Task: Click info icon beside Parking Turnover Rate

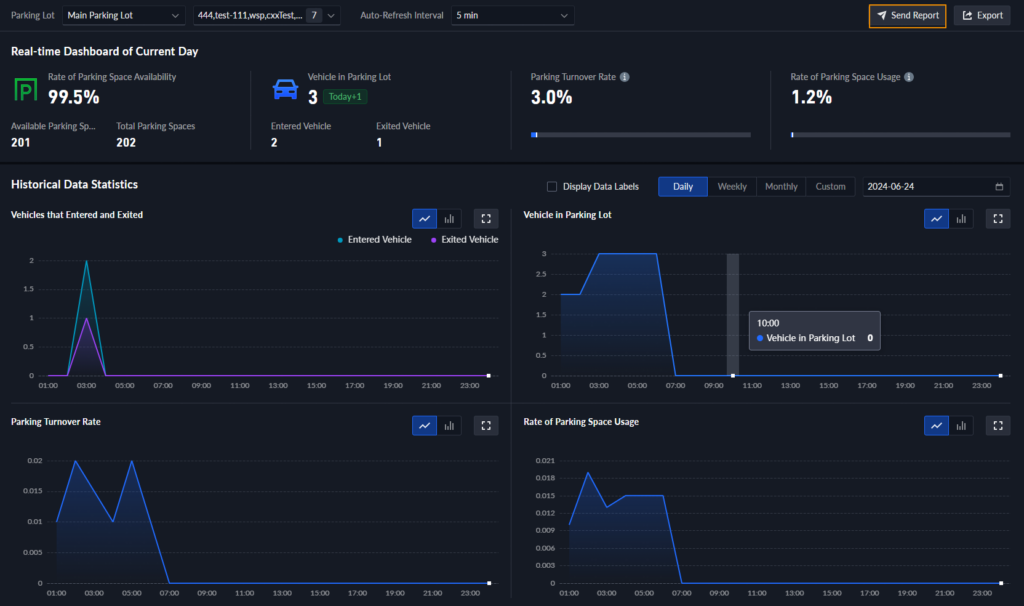Action: (625, 77)
